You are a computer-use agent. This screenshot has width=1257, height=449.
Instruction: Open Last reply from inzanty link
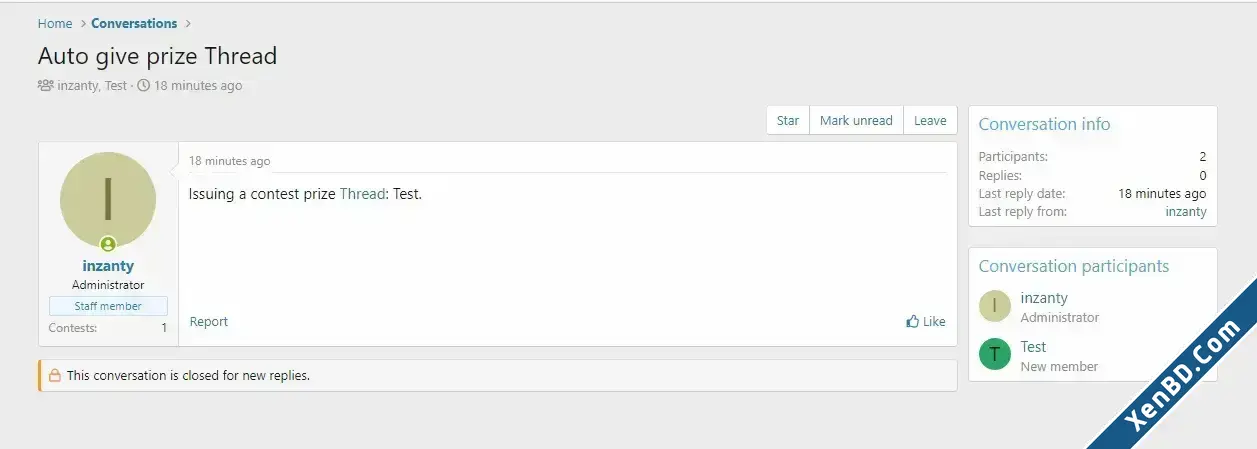click(1186, 212)
